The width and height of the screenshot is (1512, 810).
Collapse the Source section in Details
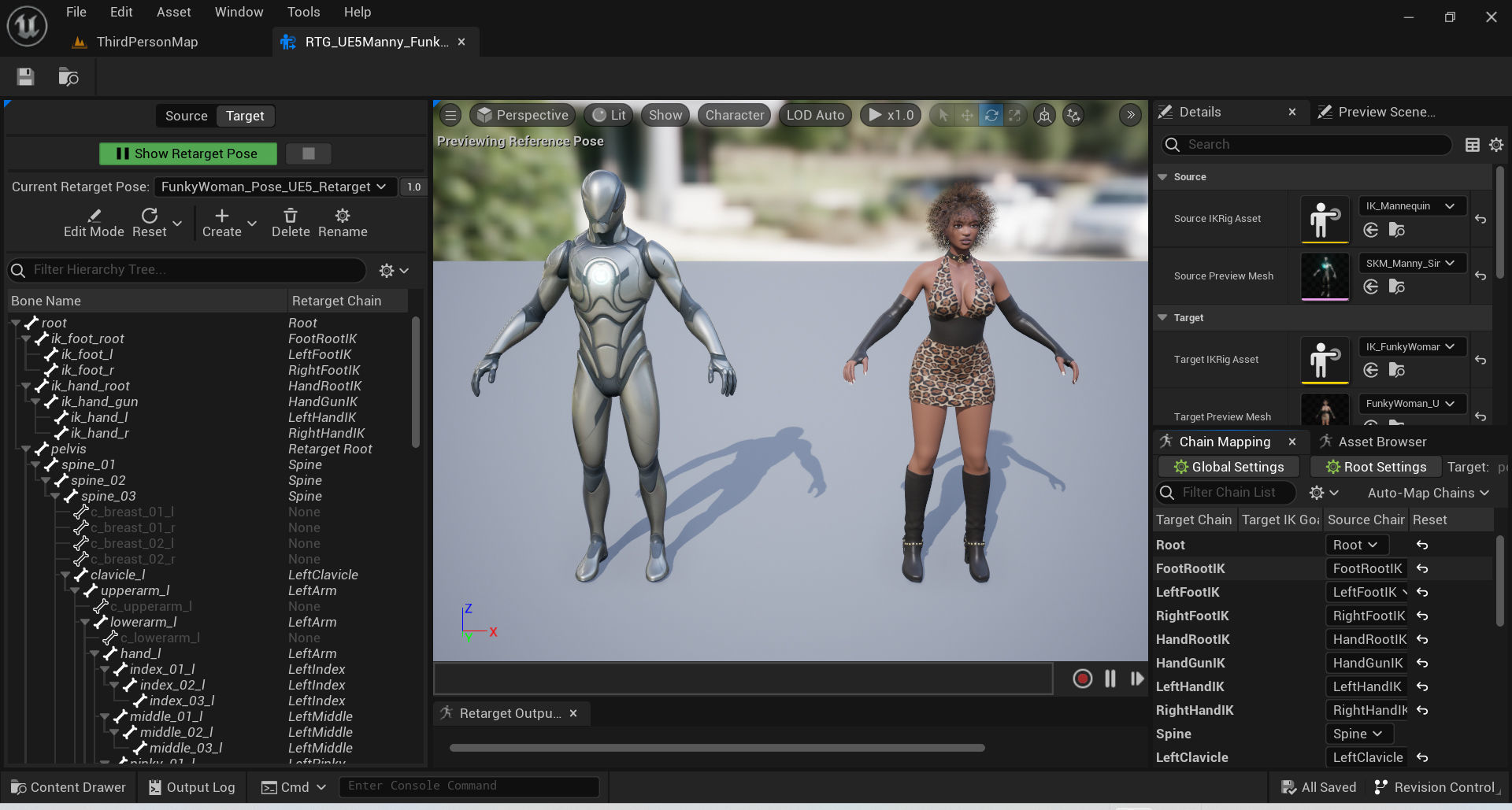(1162, 177)
